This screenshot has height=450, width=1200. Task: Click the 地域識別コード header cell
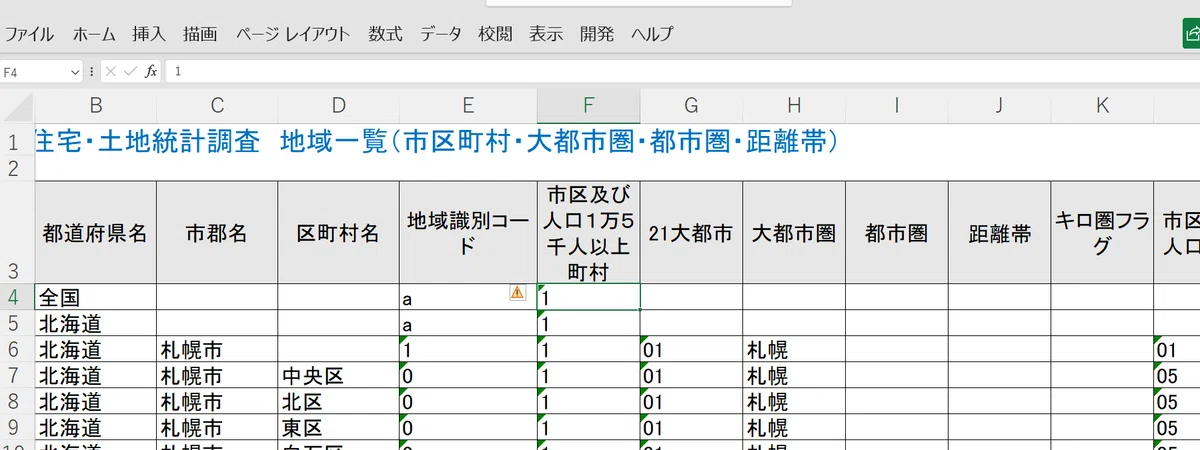pos(468,233)
